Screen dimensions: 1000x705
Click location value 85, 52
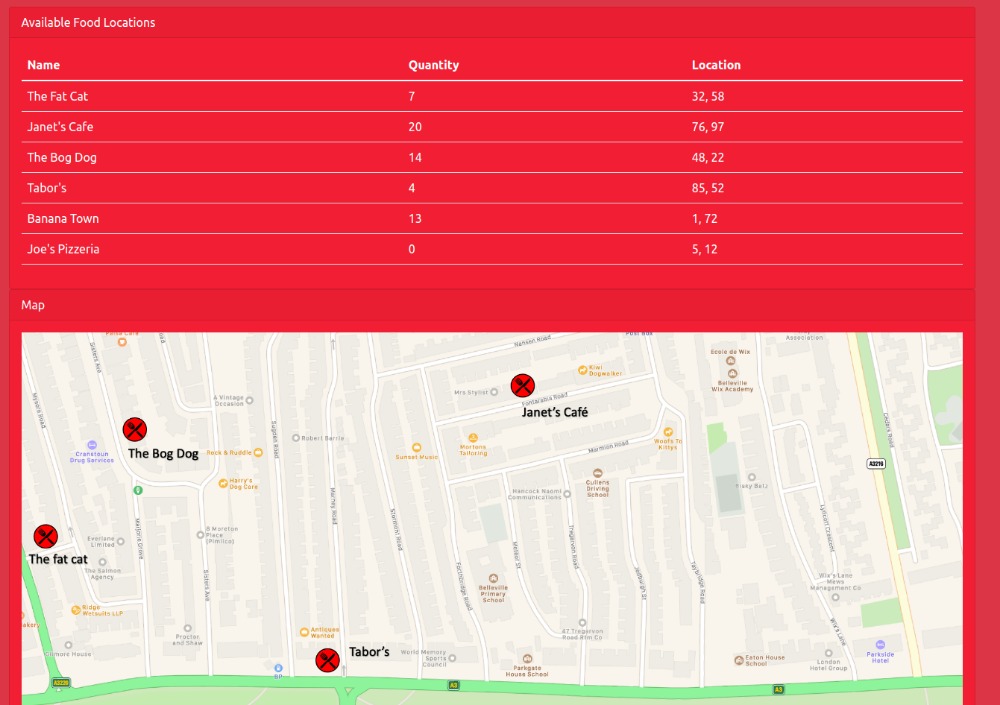[708, 188]
